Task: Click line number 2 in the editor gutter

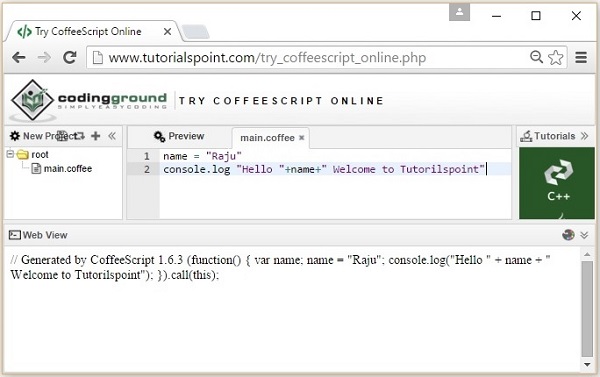Action: (x=147, y=169)
